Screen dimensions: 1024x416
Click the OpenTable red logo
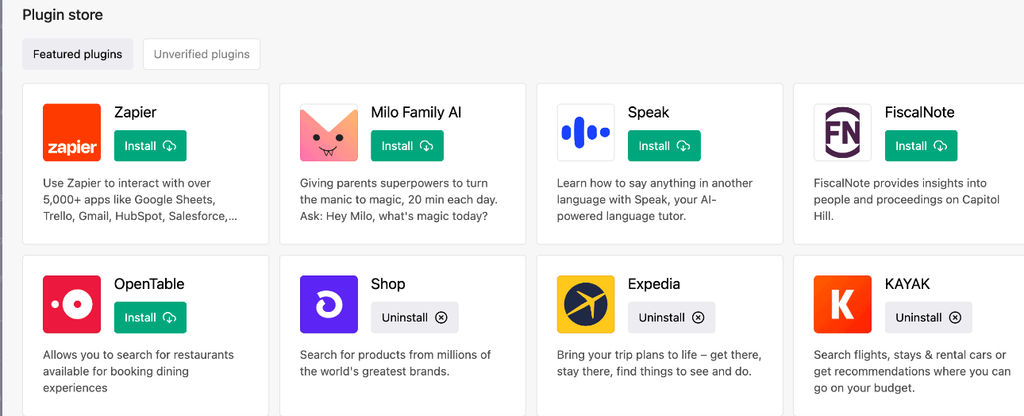[72, 304]
